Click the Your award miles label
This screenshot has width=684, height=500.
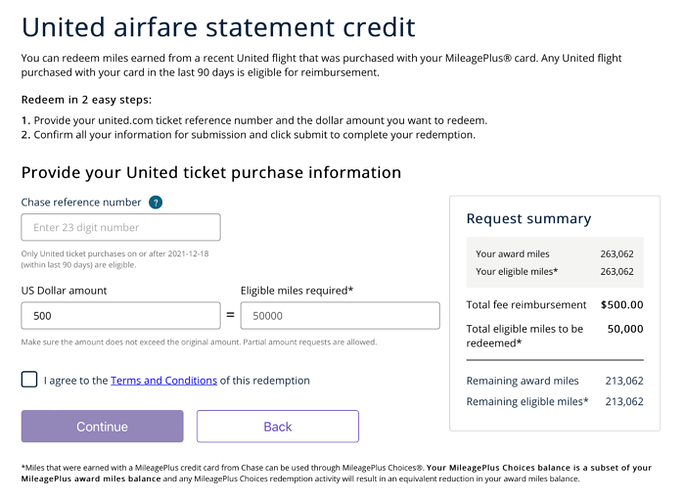click(512, 254)
